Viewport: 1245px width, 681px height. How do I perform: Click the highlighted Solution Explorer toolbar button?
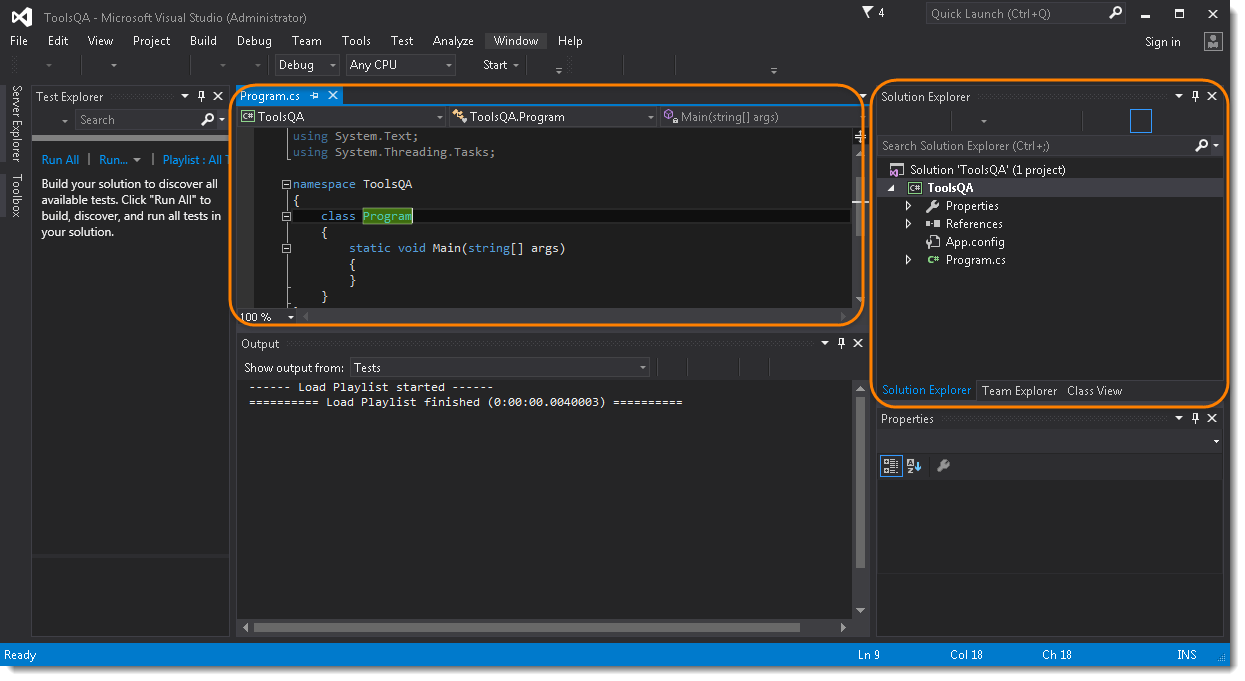tap(1141, 121)
